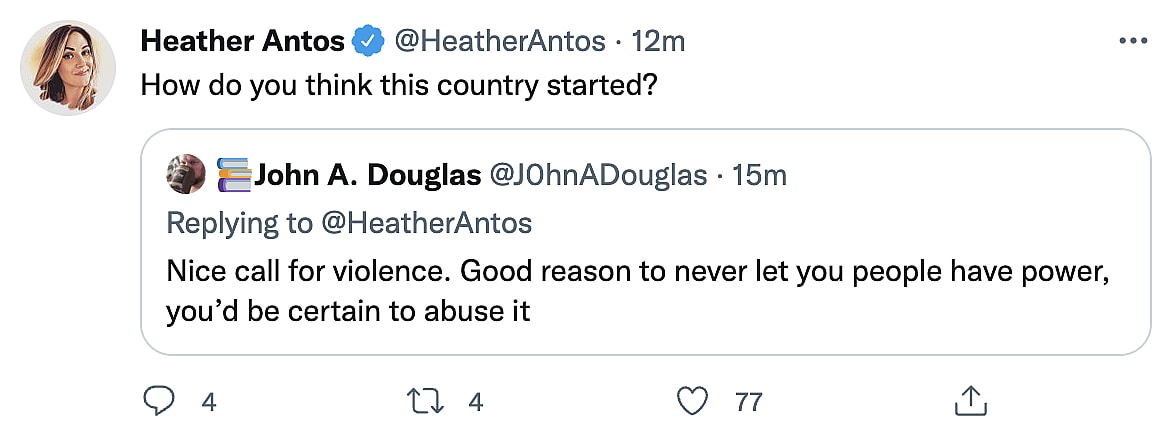Click the blue verified badge
The width and height of the screenshot is (1170, 444).
click(369, 41)
